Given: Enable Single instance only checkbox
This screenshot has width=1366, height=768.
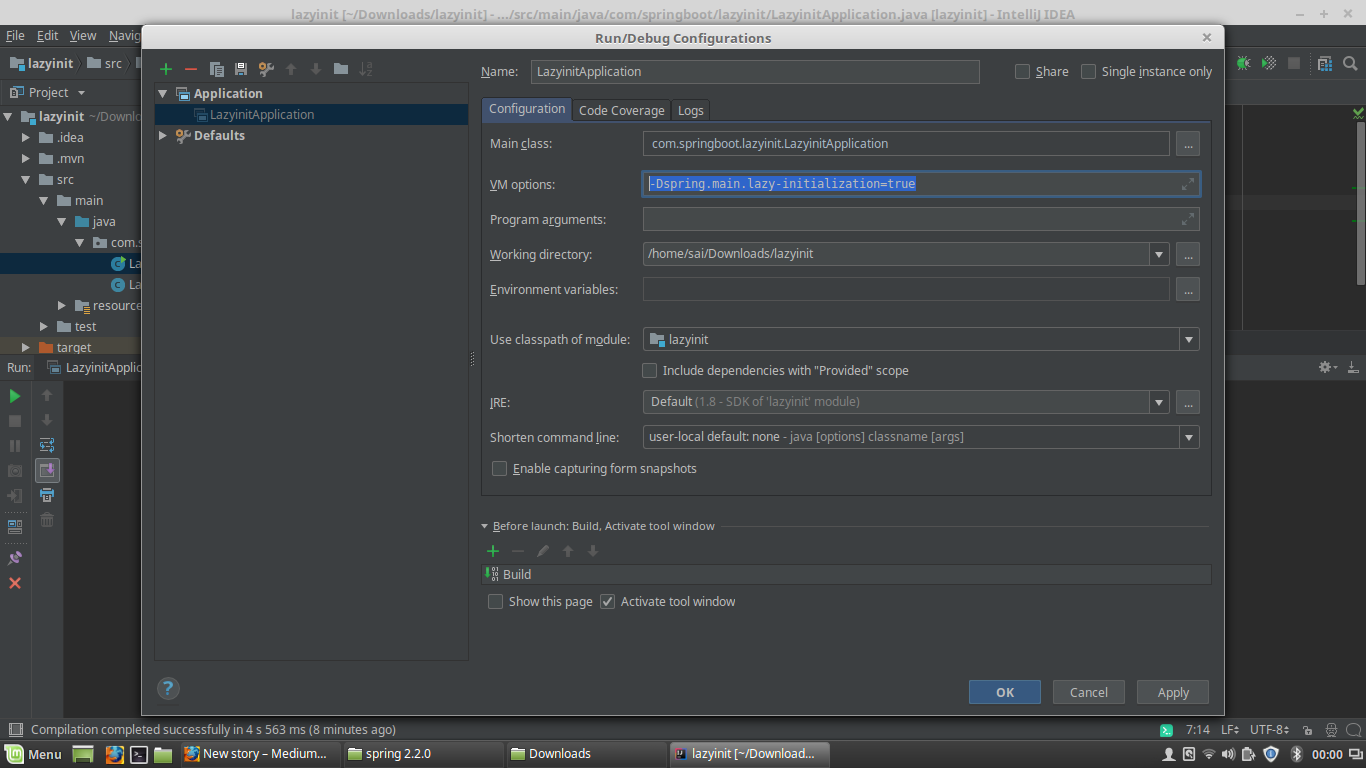Looking at the screenshot, I should pos(1088,72).
